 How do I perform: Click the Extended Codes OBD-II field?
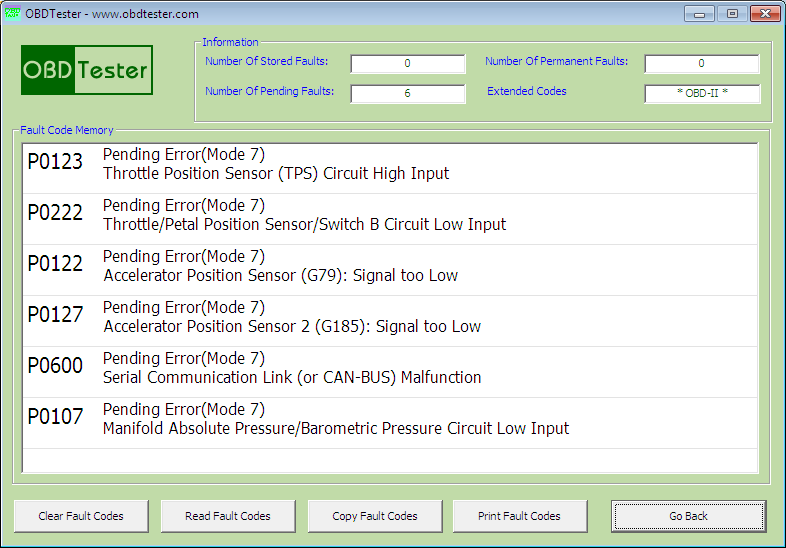click(701, 94)
